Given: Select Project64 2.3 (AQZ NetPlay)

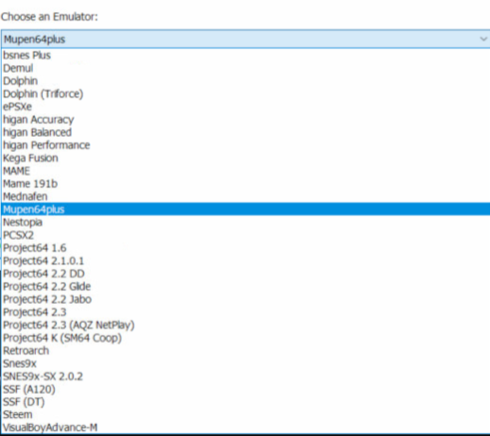Looking at the screenshot, I should (x=246, y=325).
